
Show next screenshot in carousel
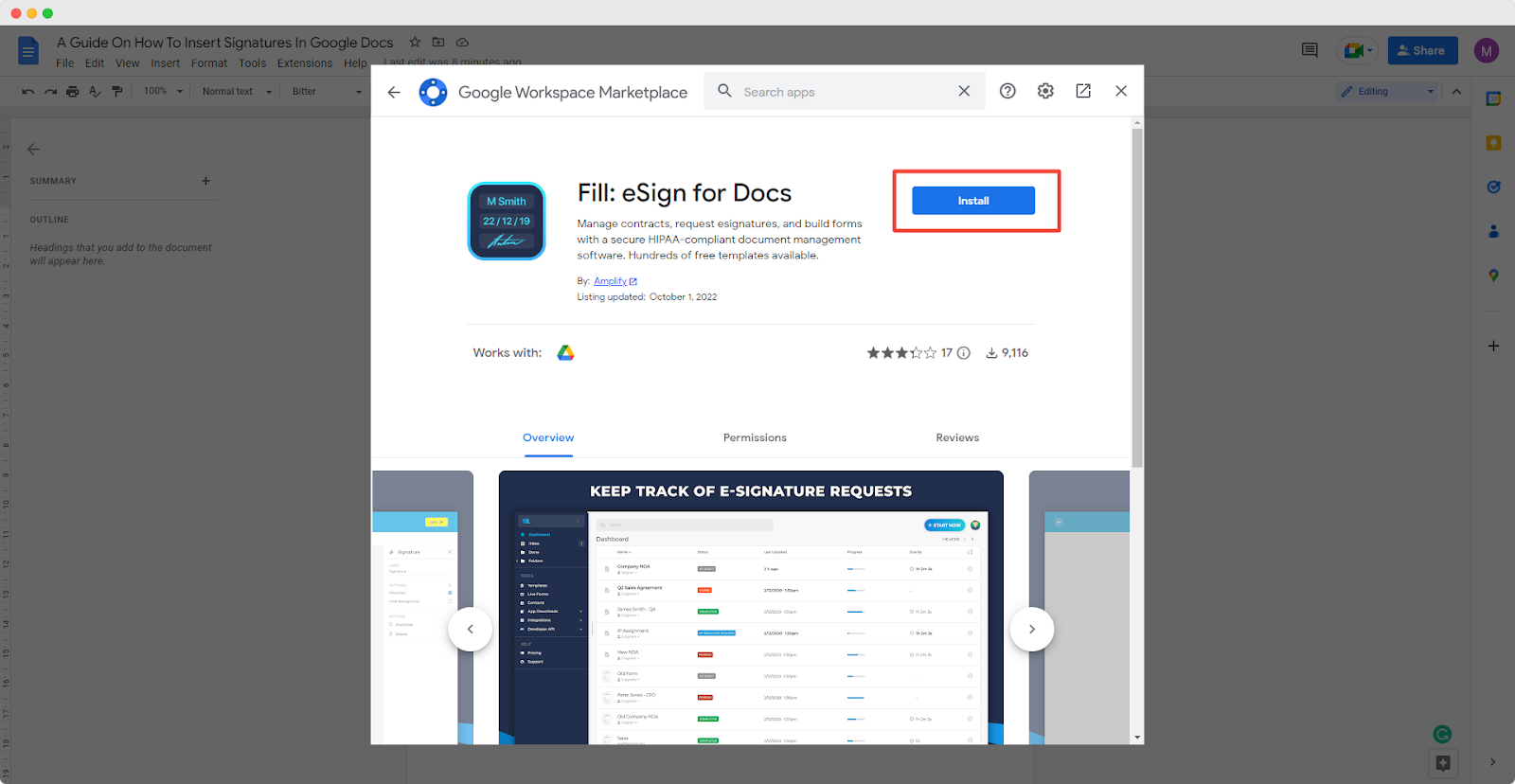1032,629
